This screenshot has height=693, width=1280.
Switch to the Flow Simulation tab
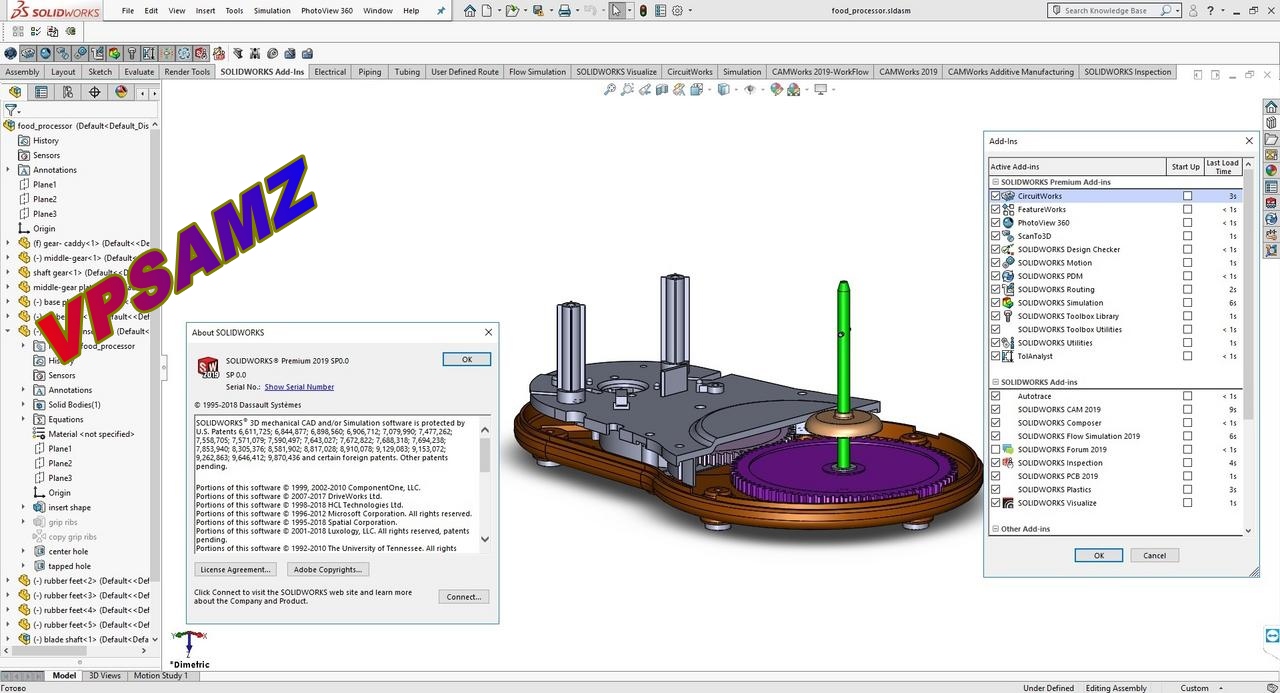point(537,72)
